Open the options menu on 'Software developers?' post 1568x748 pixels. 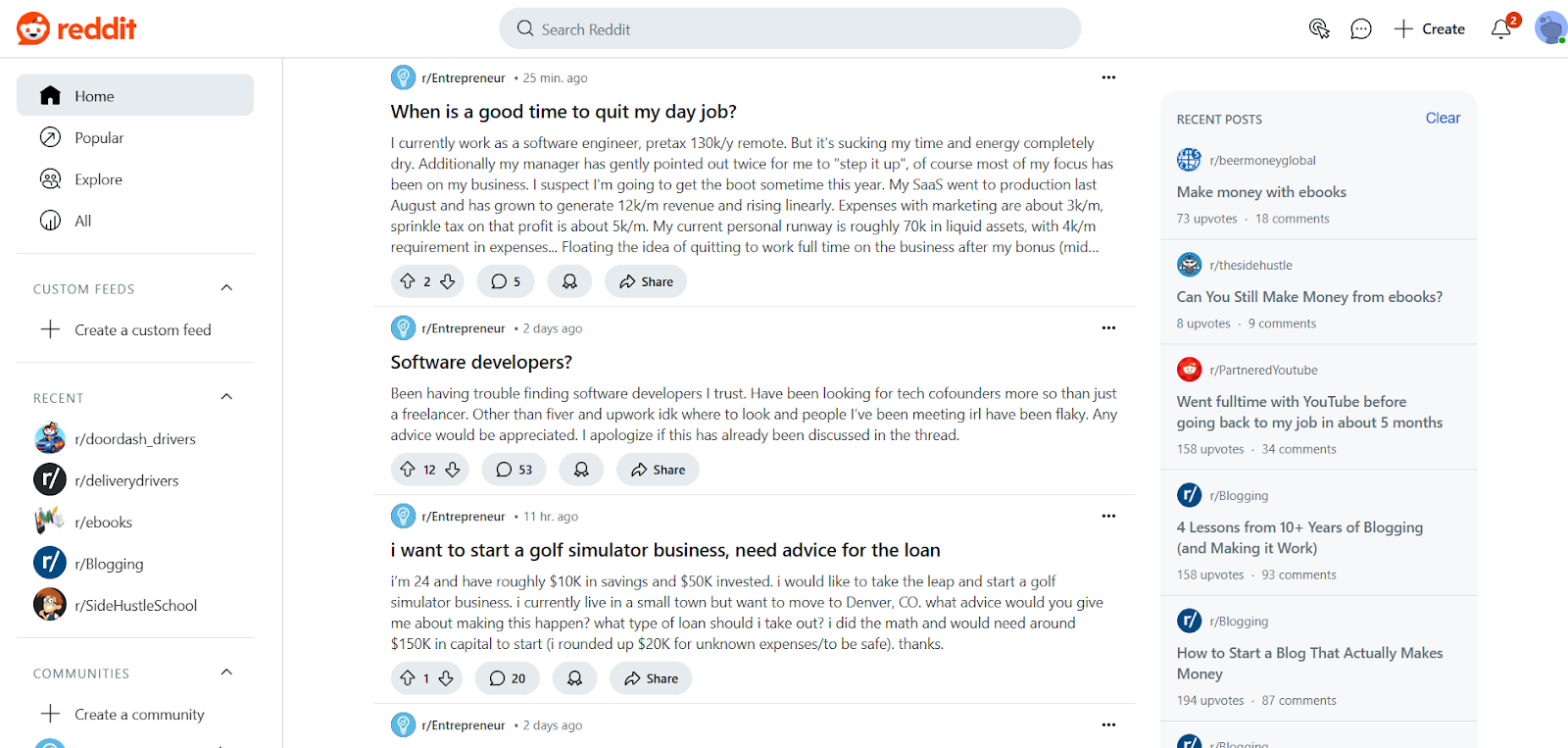[x=1108, y=327]
